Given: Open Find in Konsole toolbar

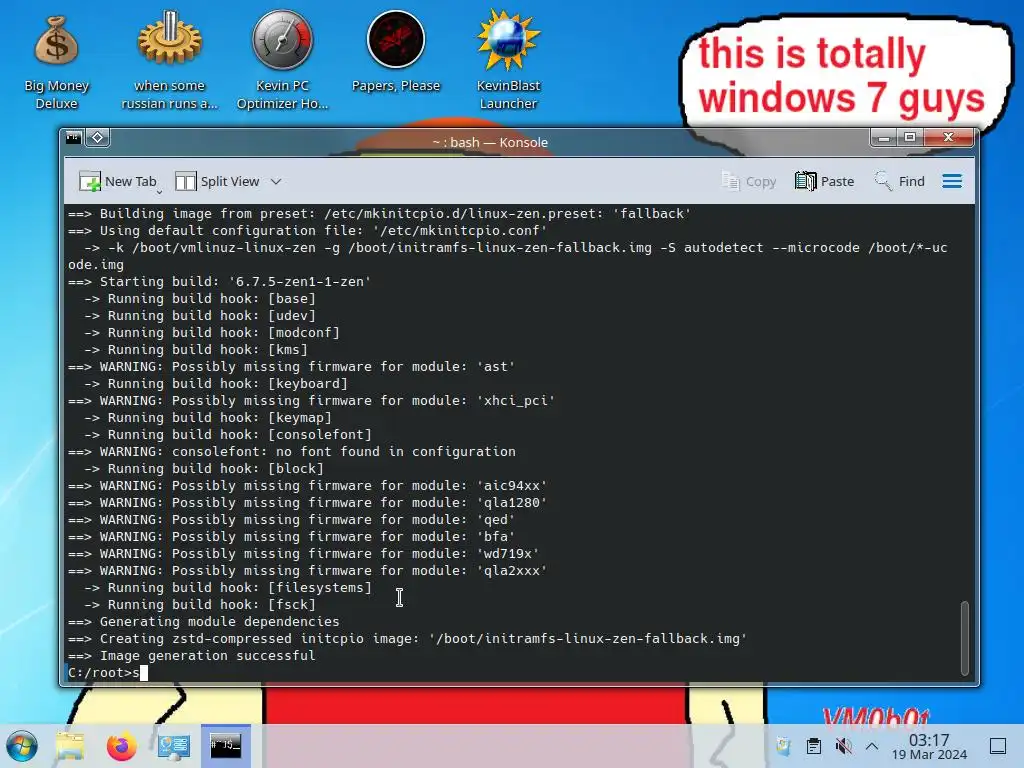Looking at the screenshot, I should pos(899,182).
